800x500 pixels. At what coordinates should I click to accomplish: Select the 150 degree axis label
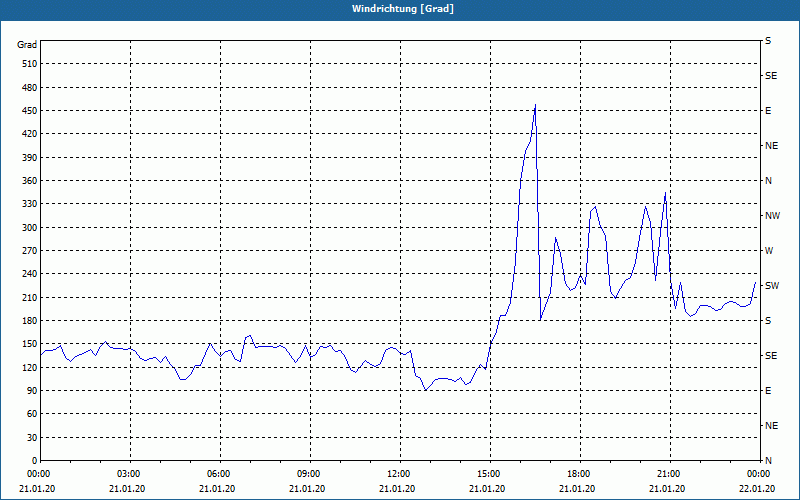[x=29, y=344]
